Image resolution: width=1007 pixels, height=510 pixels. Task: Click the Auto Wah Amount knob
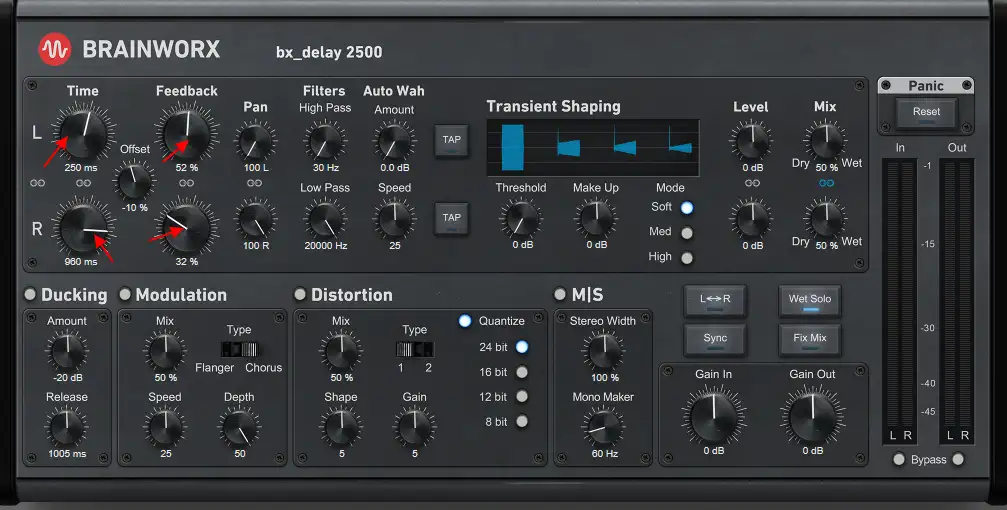pos(394,142)
